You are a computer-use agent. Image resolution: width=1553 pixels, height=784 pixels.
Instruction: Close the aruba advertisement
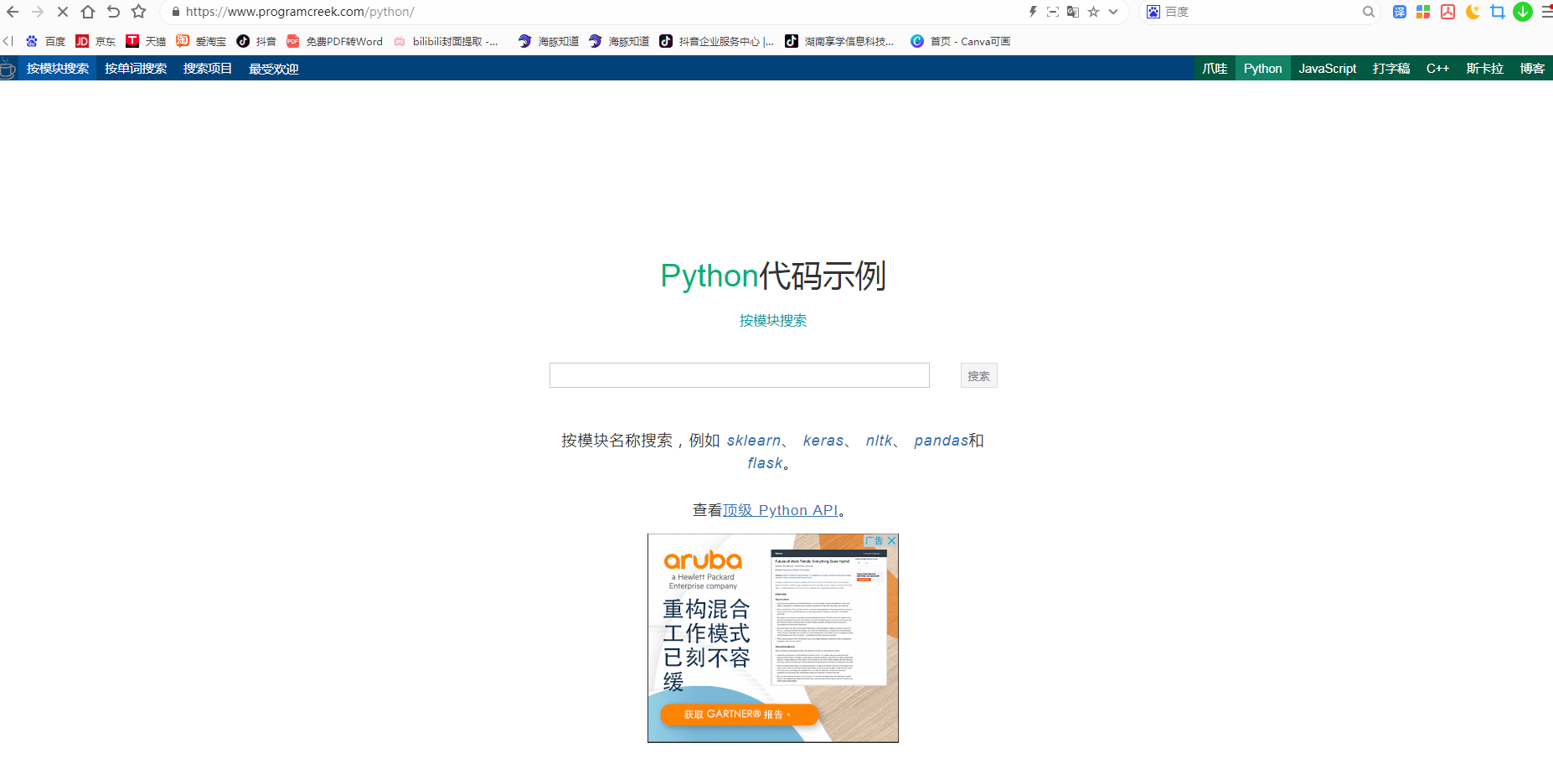891,541
